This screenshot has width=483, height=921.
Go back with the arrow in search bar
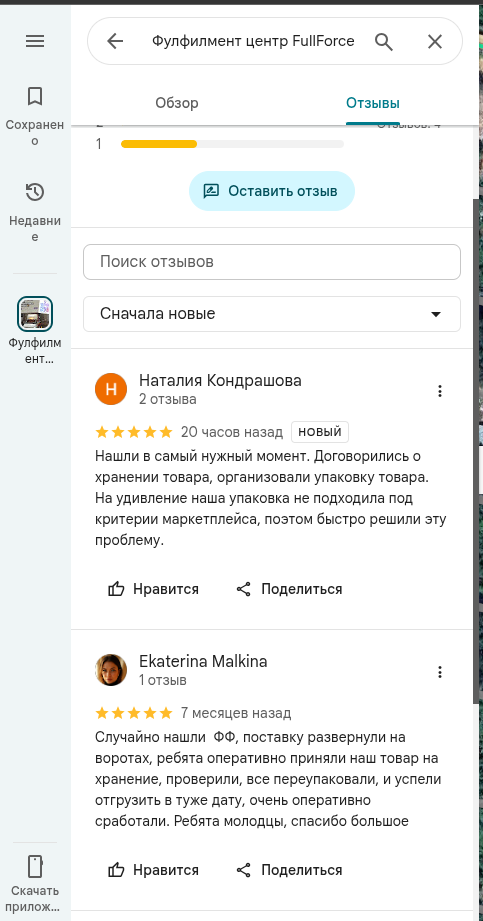(115, 41)
